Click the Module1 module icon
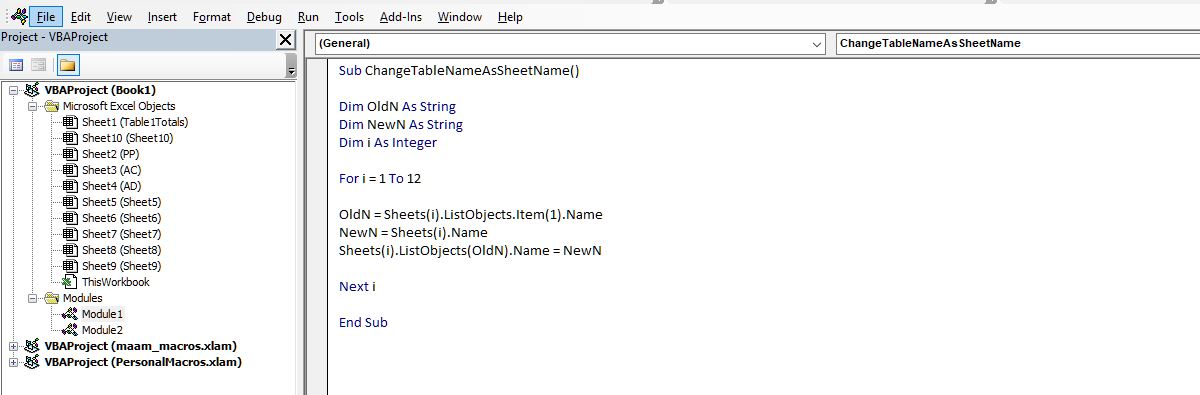This screenshot has height=395, width=1200. point(69,314)
